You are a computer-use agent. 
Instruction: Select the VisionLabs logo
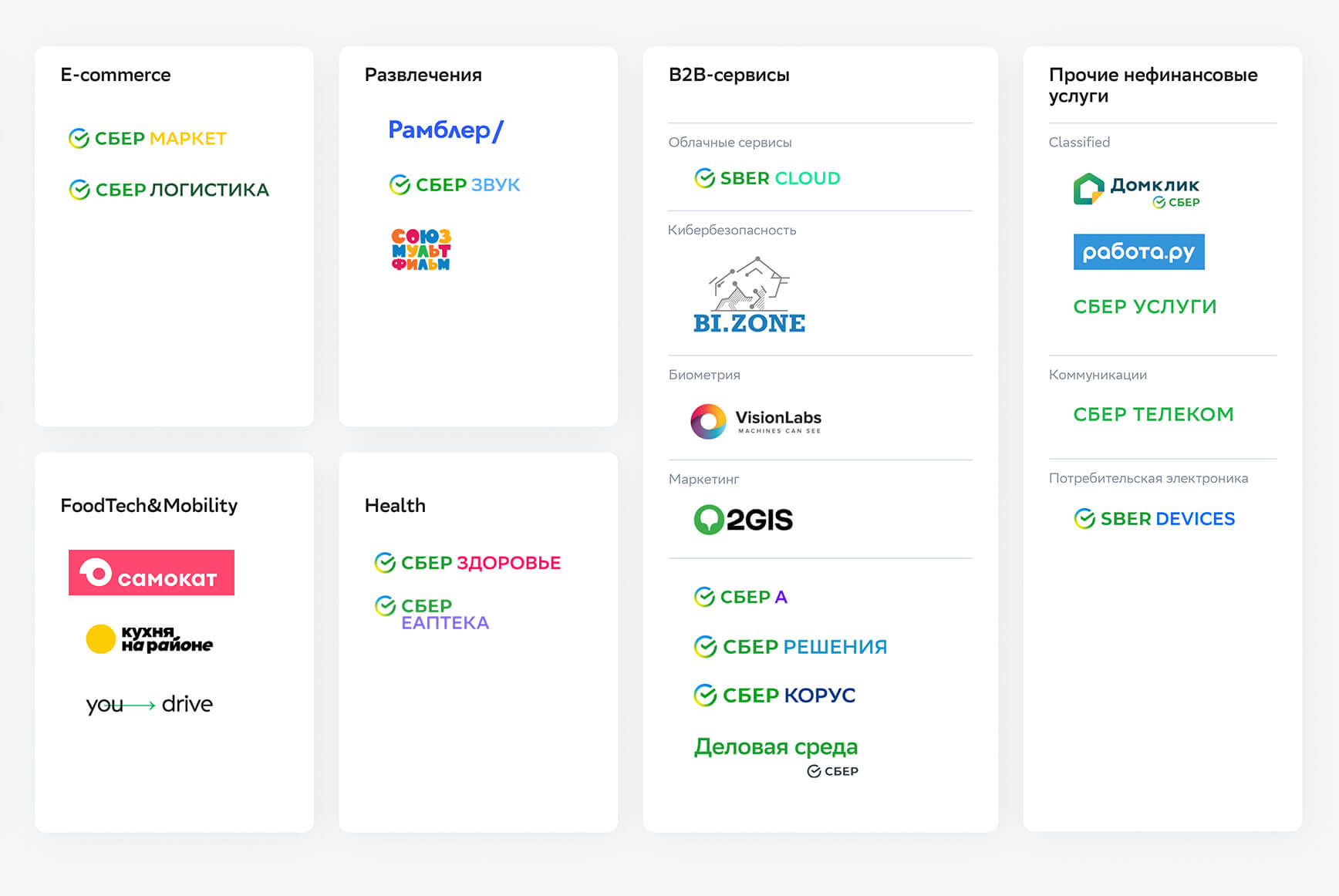(x=756, y=422)
